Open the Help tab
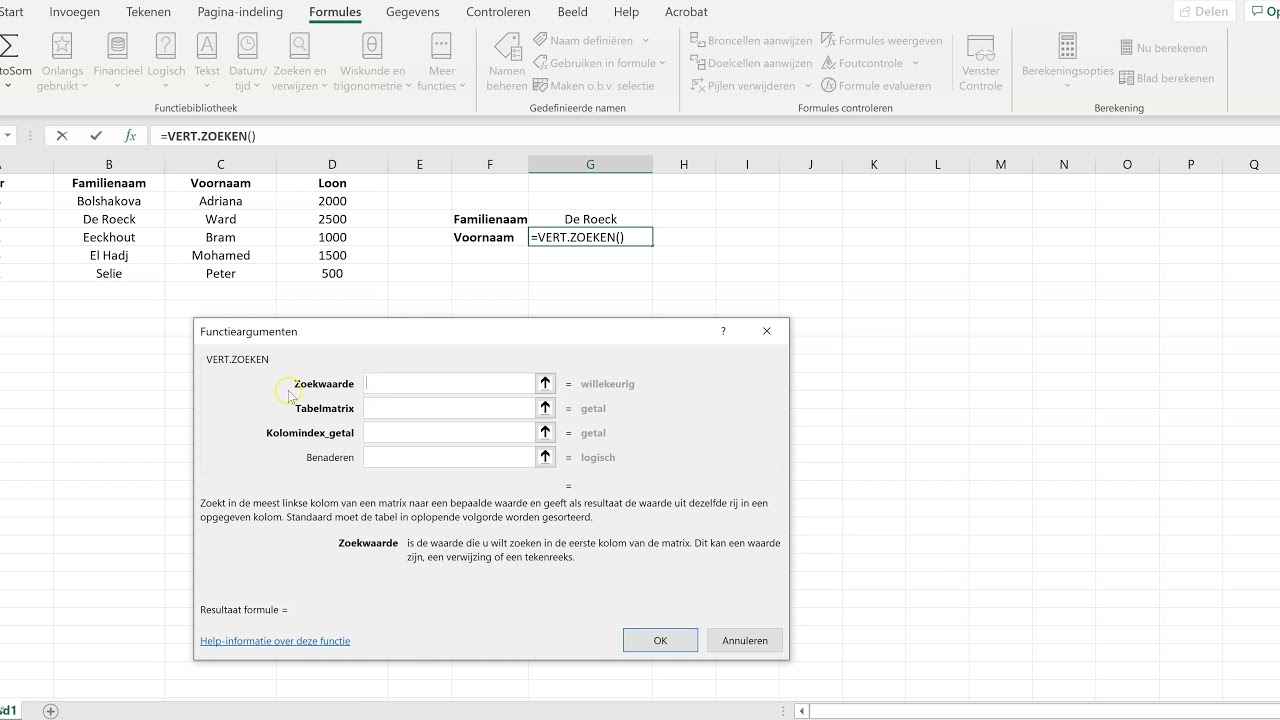1280x720 pixels. click(x=626, y=12)
